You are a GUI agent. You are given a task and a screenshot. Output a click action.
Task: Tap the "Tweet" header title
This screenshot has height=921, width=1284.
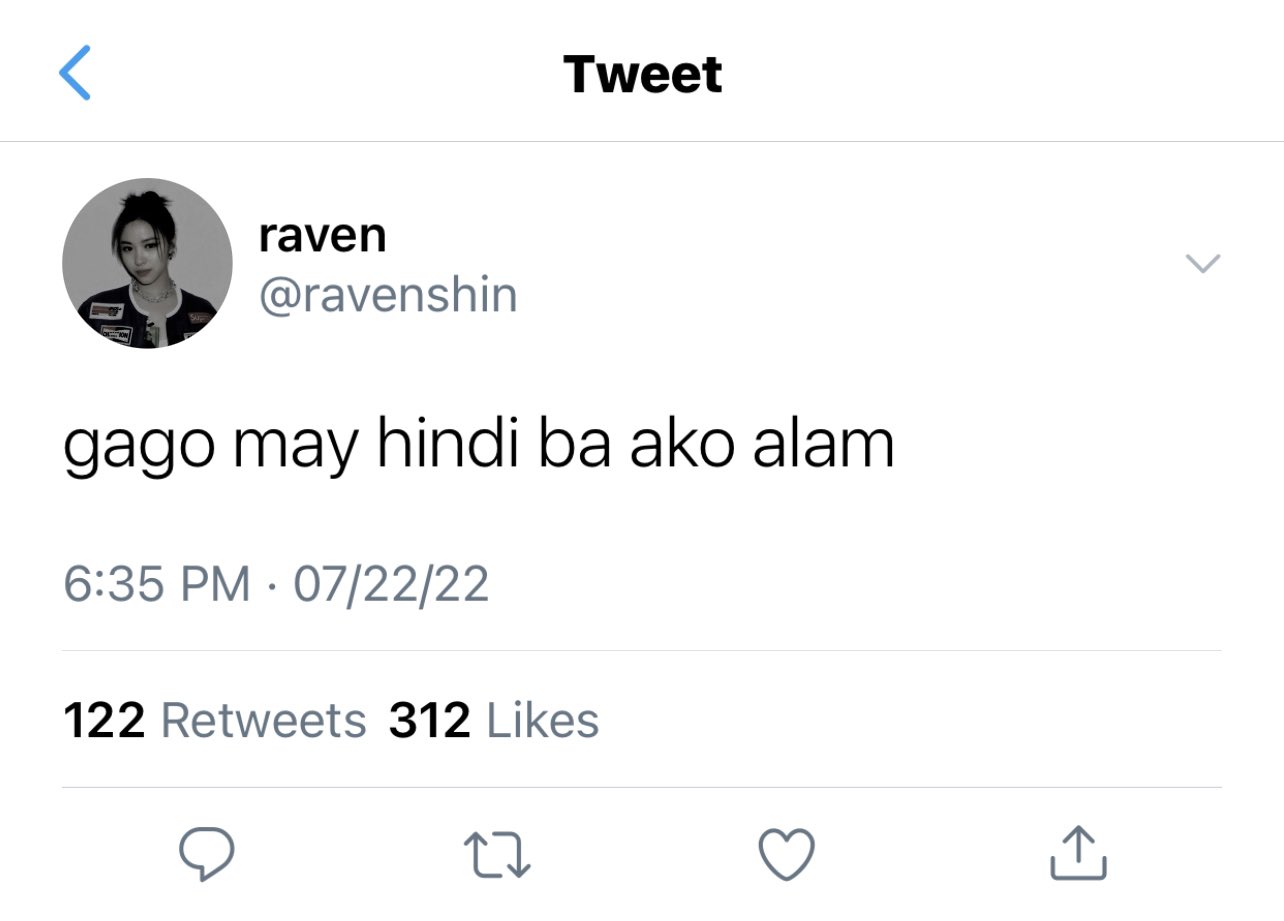[642, 74]
